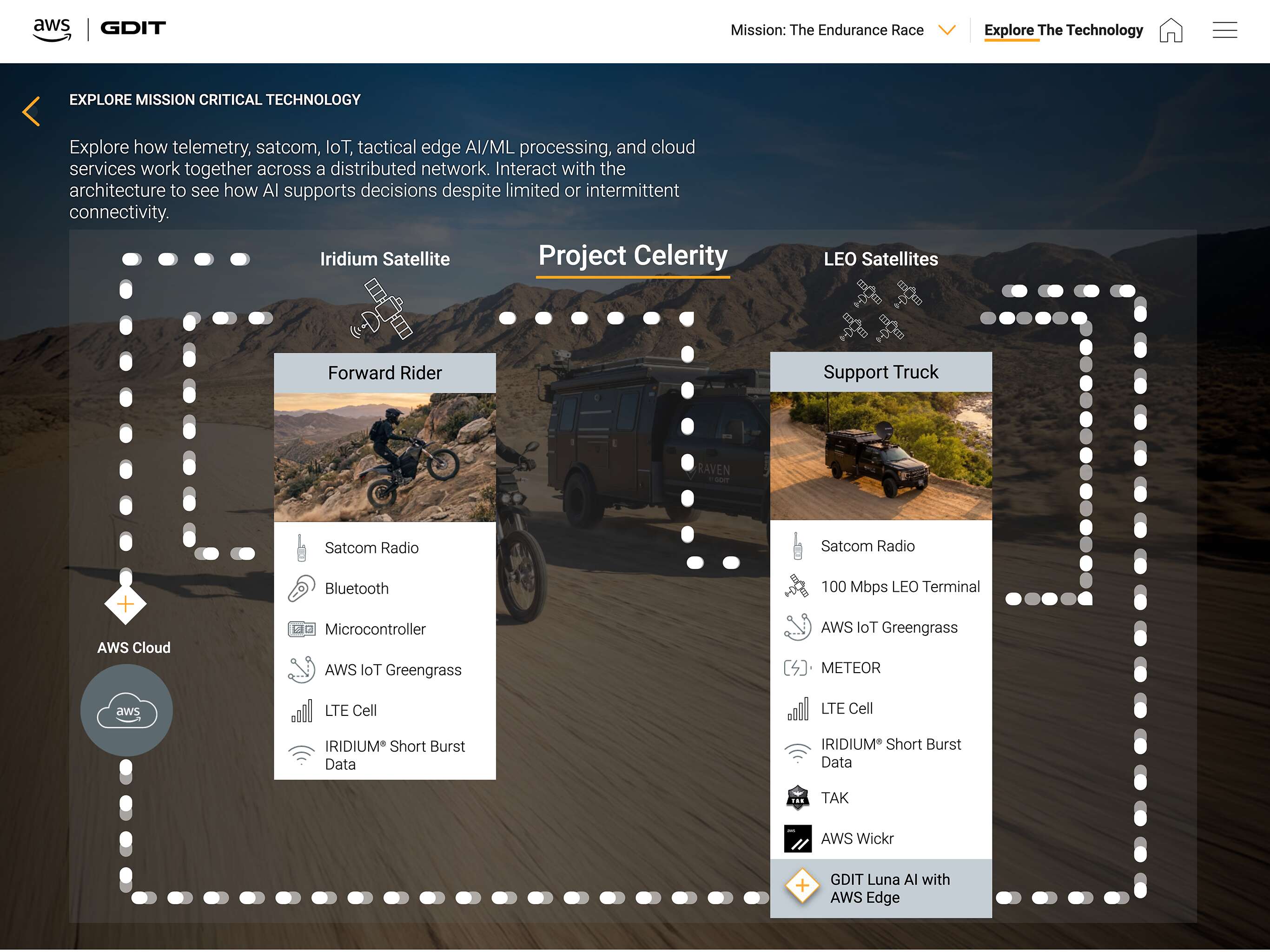Click the AWS Cloud label
The width and height of the screenshot is (1270, 952).
[134, 648]
